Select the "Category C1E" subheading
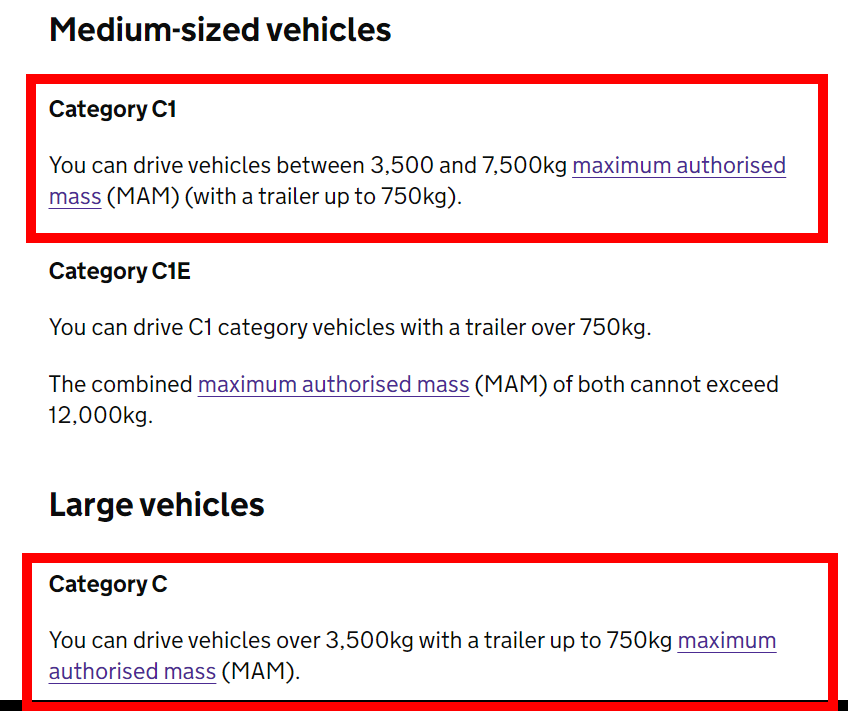The height and width of the screenshot is (711, 848). point(119,271)
